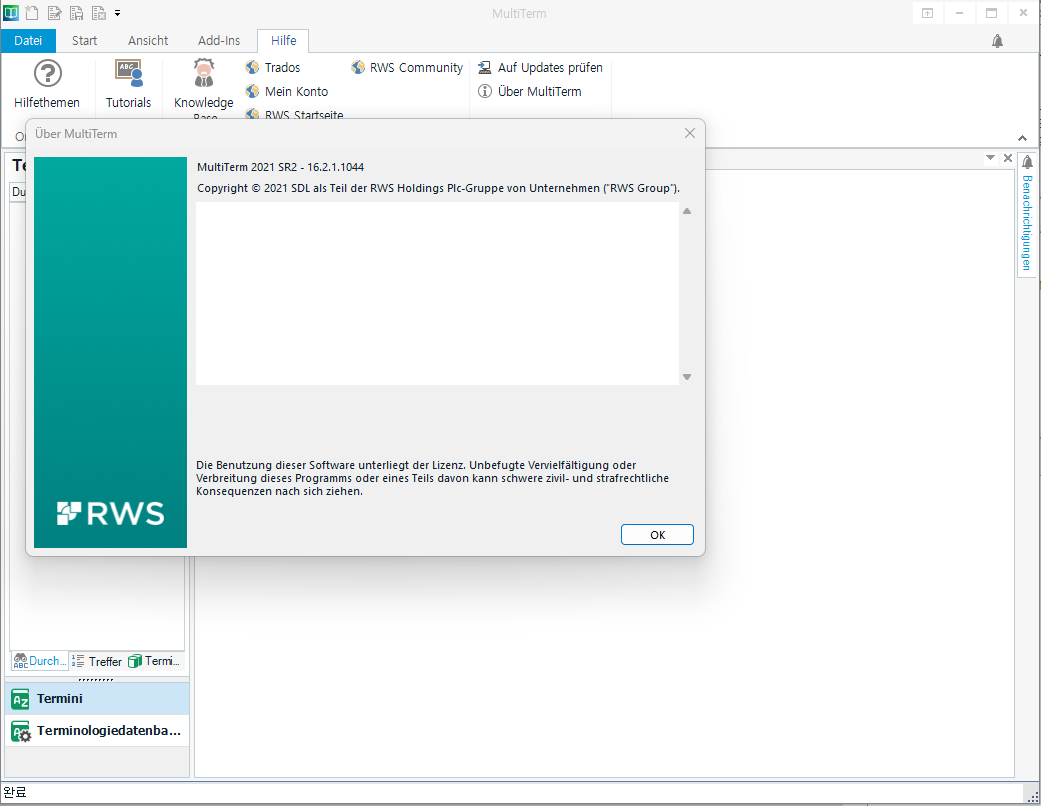Click the scroll-down arrow in the license text
Image resolution: width=1041 pixels, height=806 pixels.
coord(687,376)
